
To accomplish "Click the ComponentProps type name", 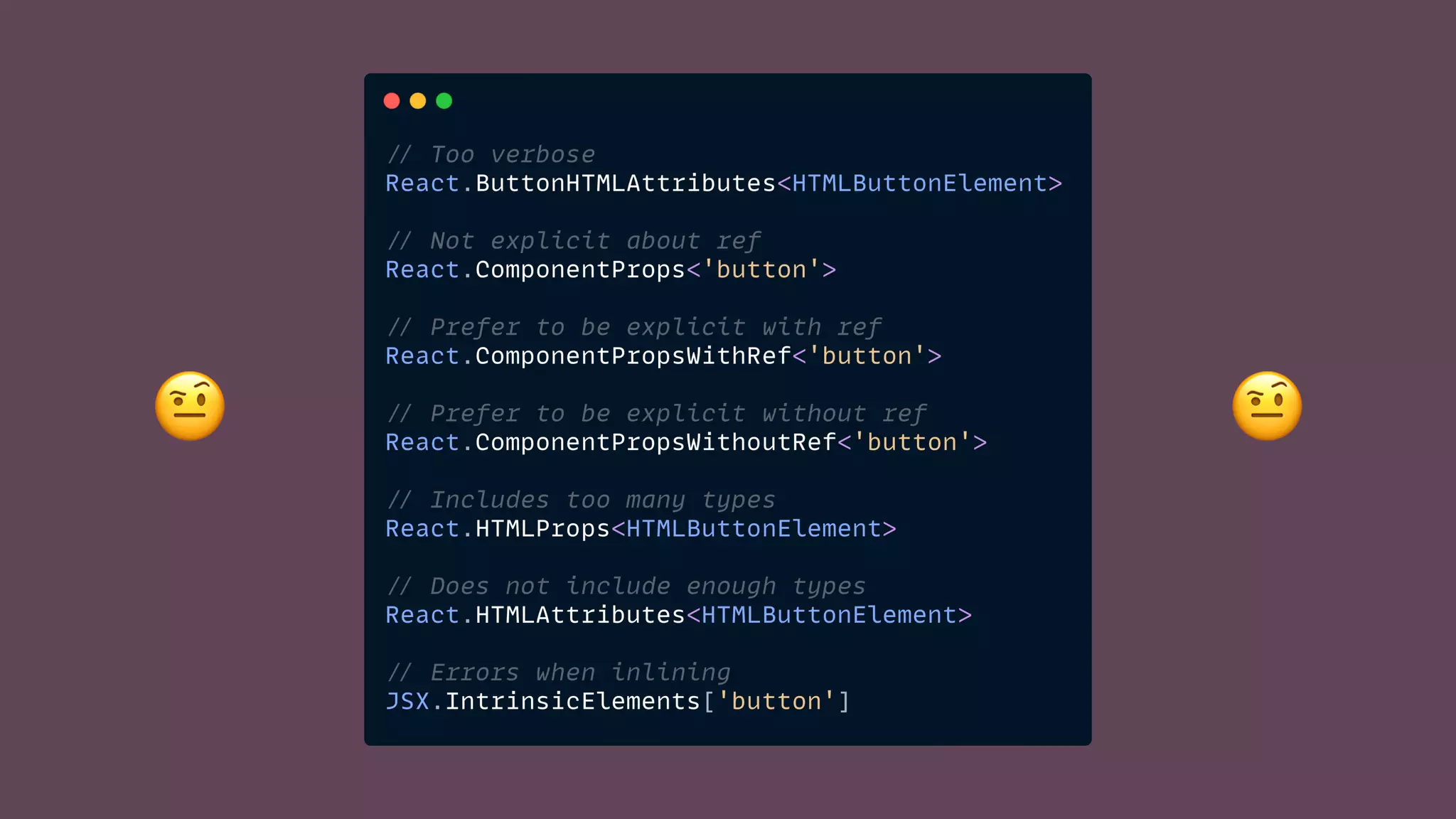I will pyautogui.click(x=579, y=270).
